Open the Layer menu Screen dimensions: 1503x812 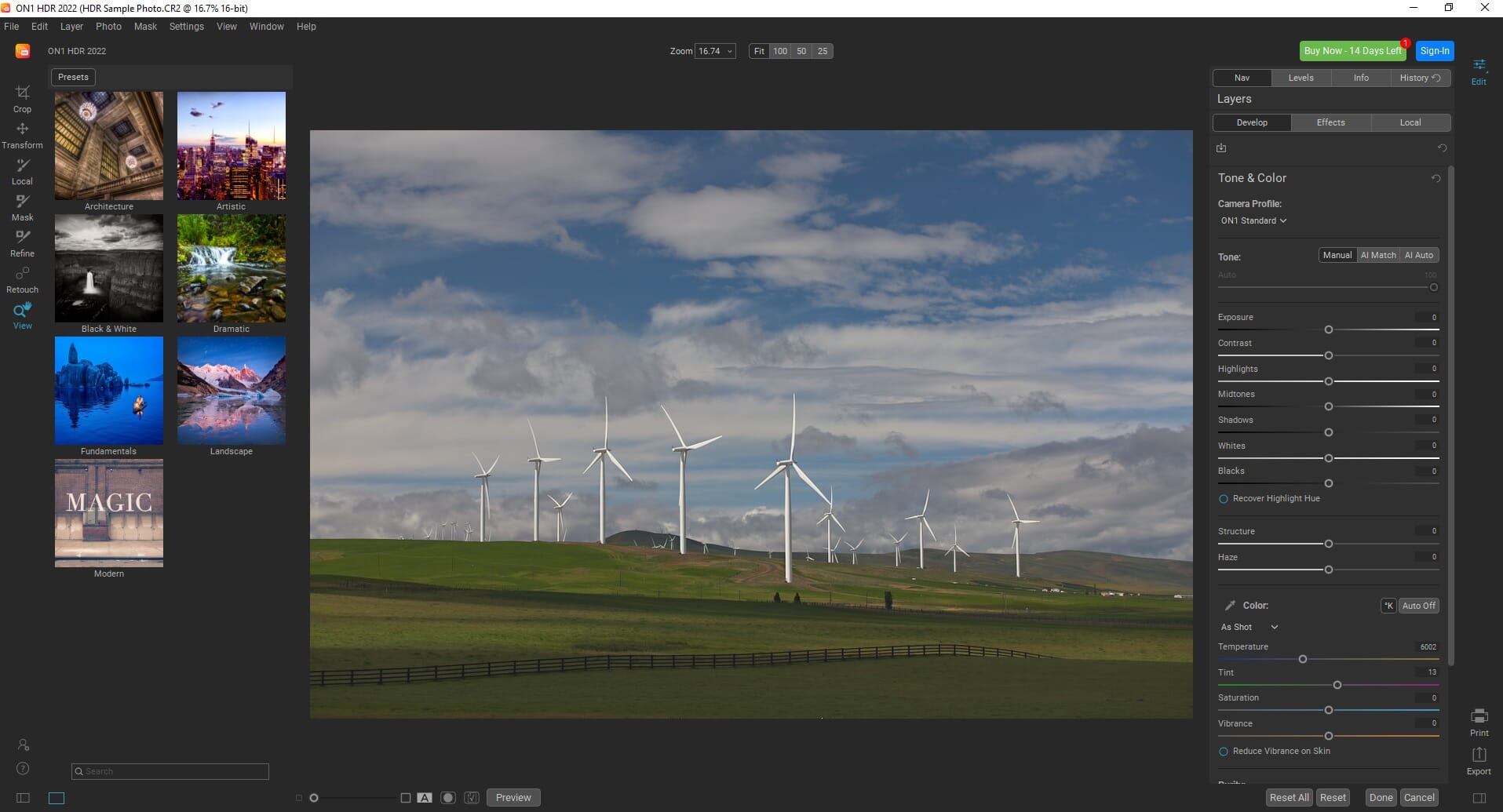click(71, 27)
